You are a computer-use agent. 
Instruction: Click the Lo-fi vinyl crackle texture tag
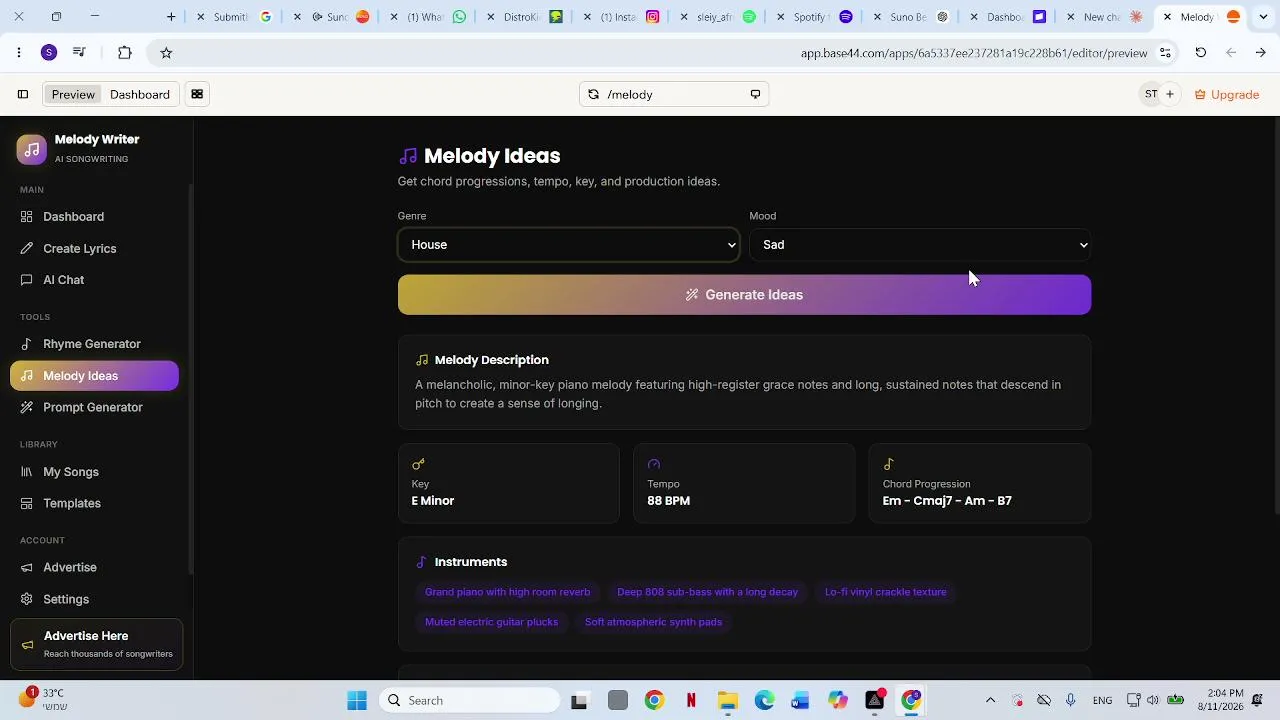tap(885, 592)
